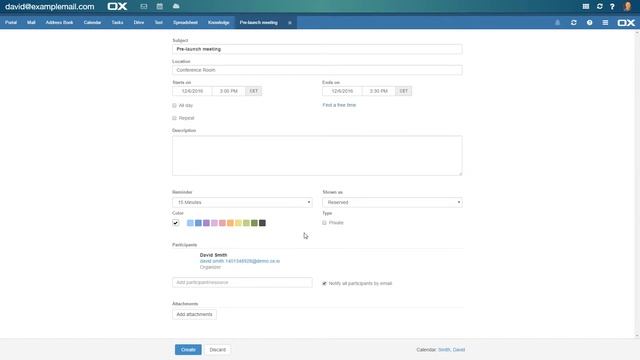The height and width of the screenshot is (360, 640).
Task: Open the app launcher grid icon
Action: (x=586, y=7)
